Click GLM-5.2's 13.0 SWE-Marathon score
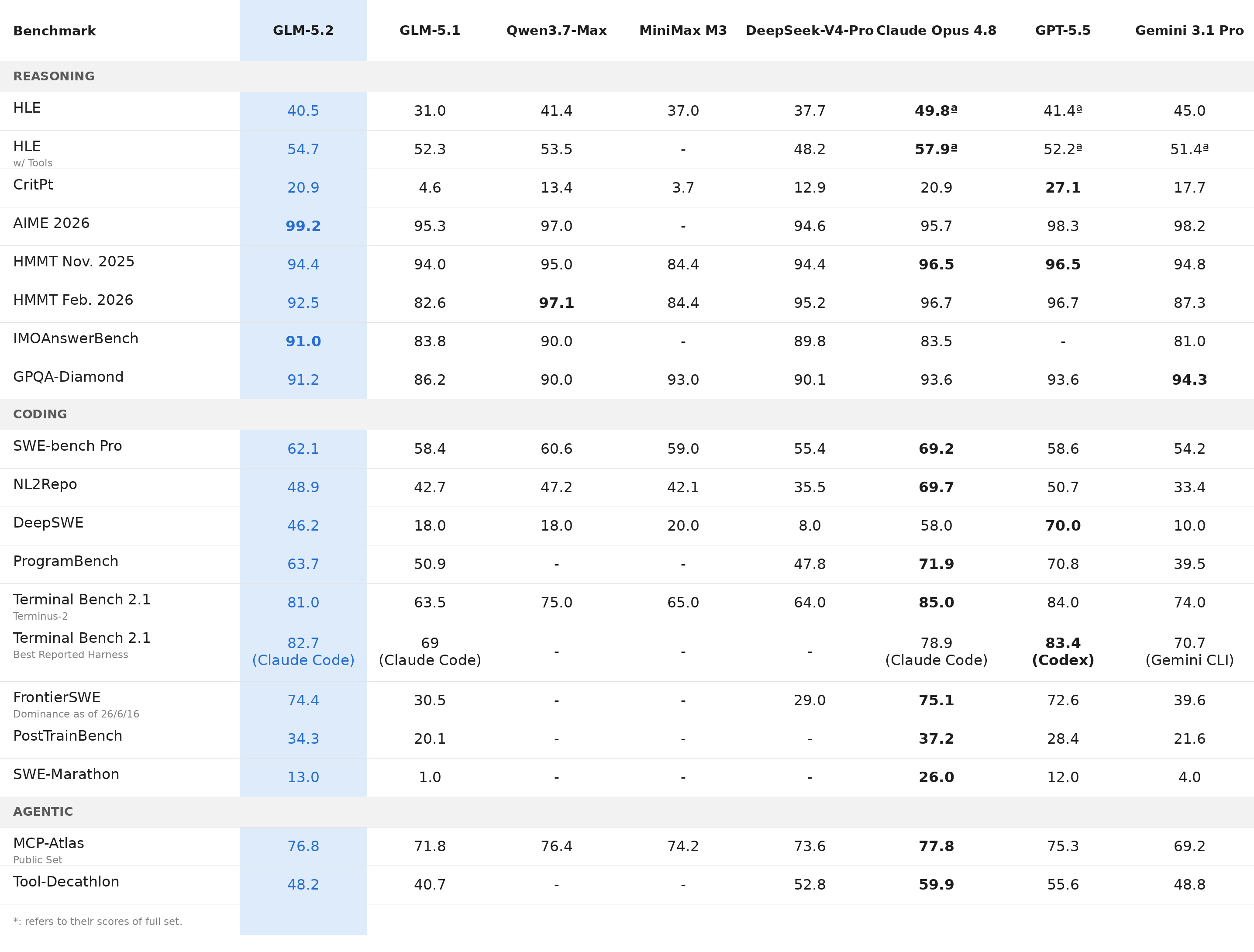Image resolution: width=1254 pixels, height=952 pixels. (x=303, y=778)
